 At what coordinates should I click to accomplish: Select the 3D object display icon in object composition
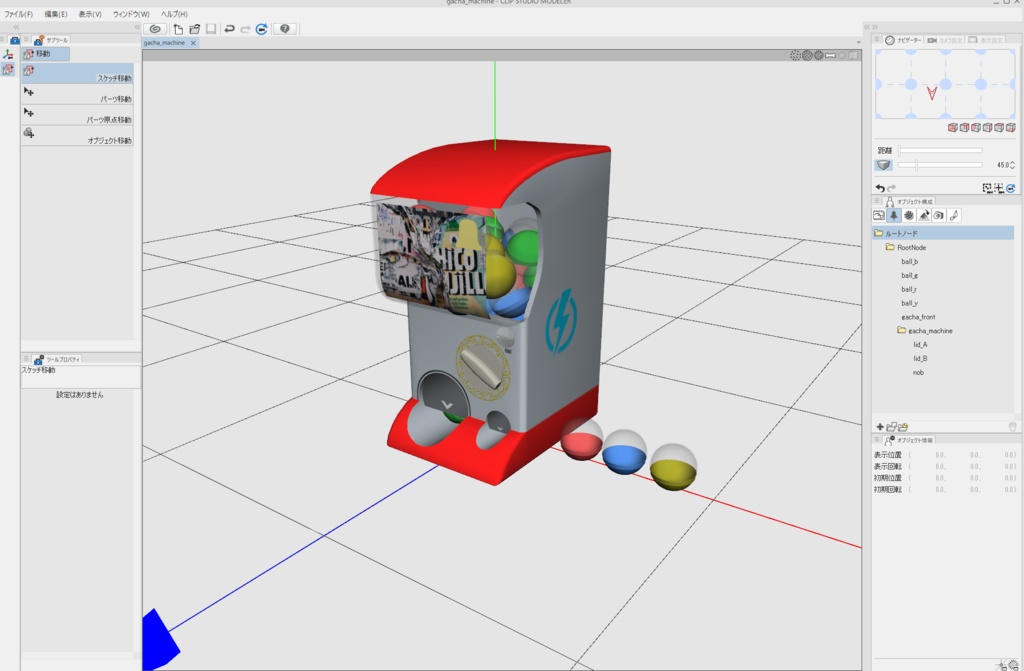pyautogui.click(x=893, y=213)
